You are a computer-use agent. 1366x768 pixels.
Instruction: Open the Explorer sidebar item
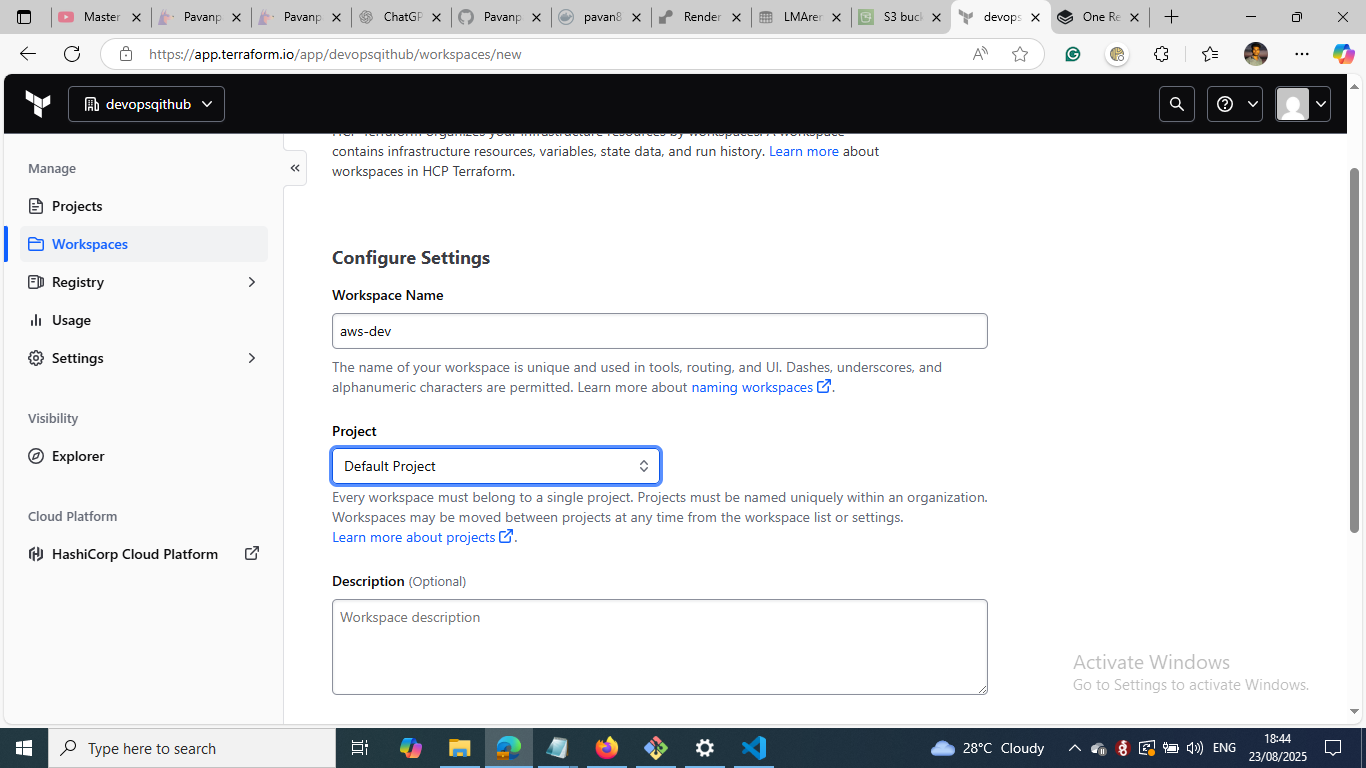[78, 456]
